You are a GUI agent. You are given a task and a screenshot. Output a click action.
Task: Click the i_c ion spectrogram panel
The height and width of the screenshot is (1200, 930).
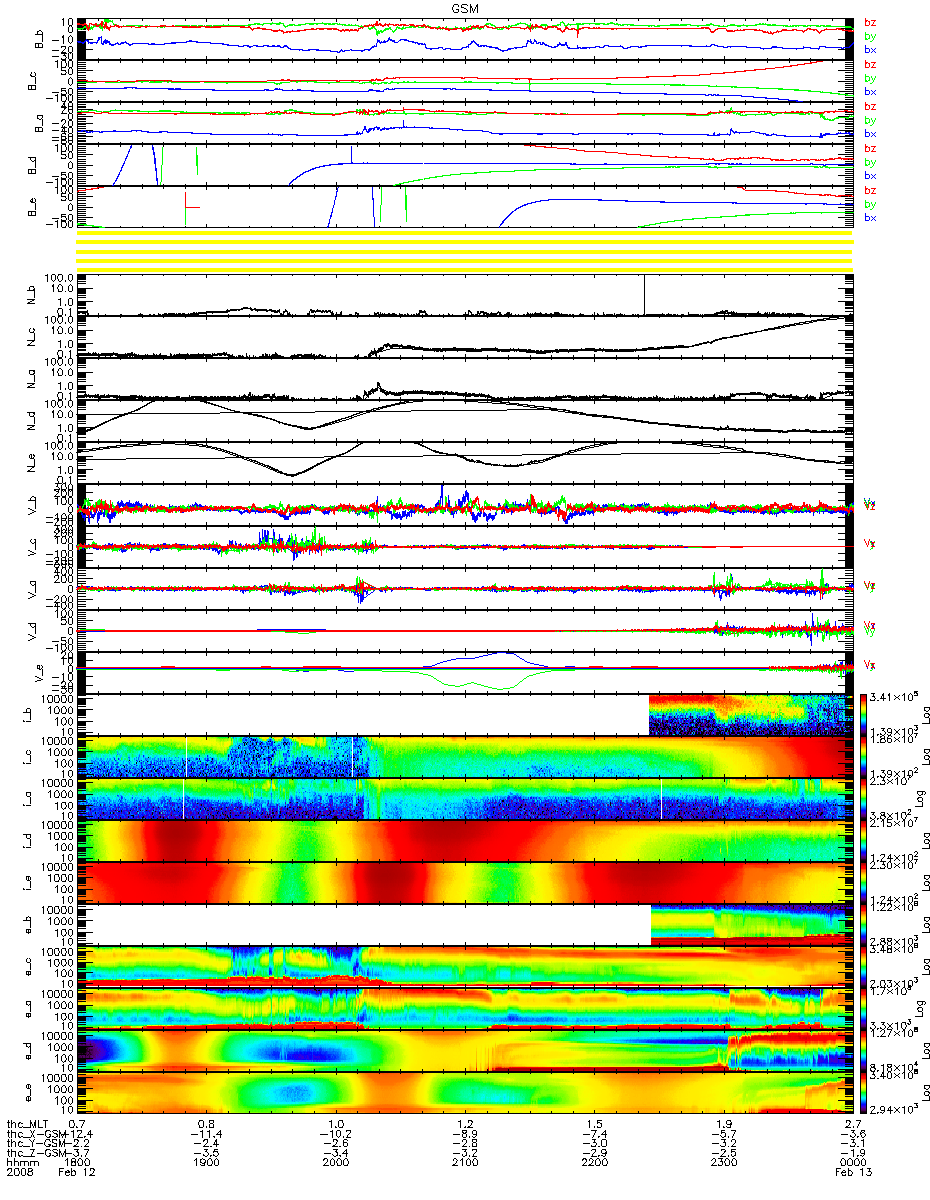click(465, 756)
